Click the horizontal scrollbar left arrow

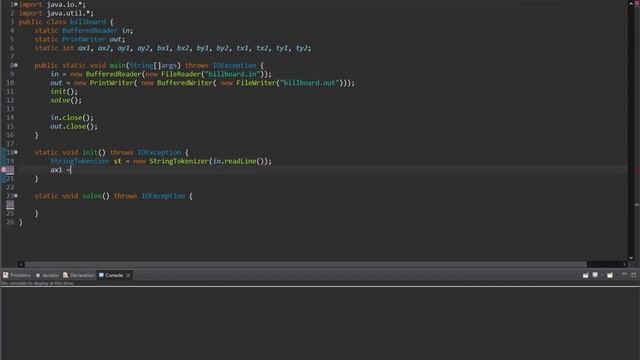[x=21, y=264]
